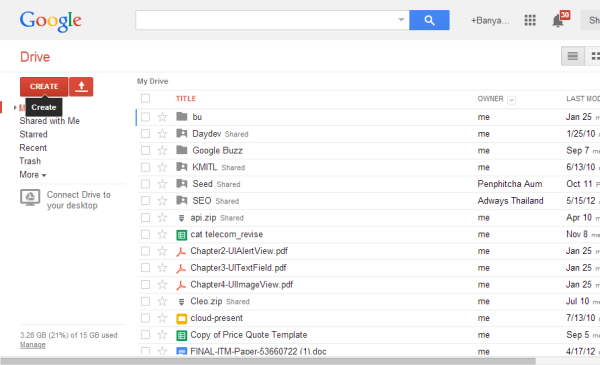Open the Google apps grid
This screenshot has width=600, height=365.
pos(530,20)
